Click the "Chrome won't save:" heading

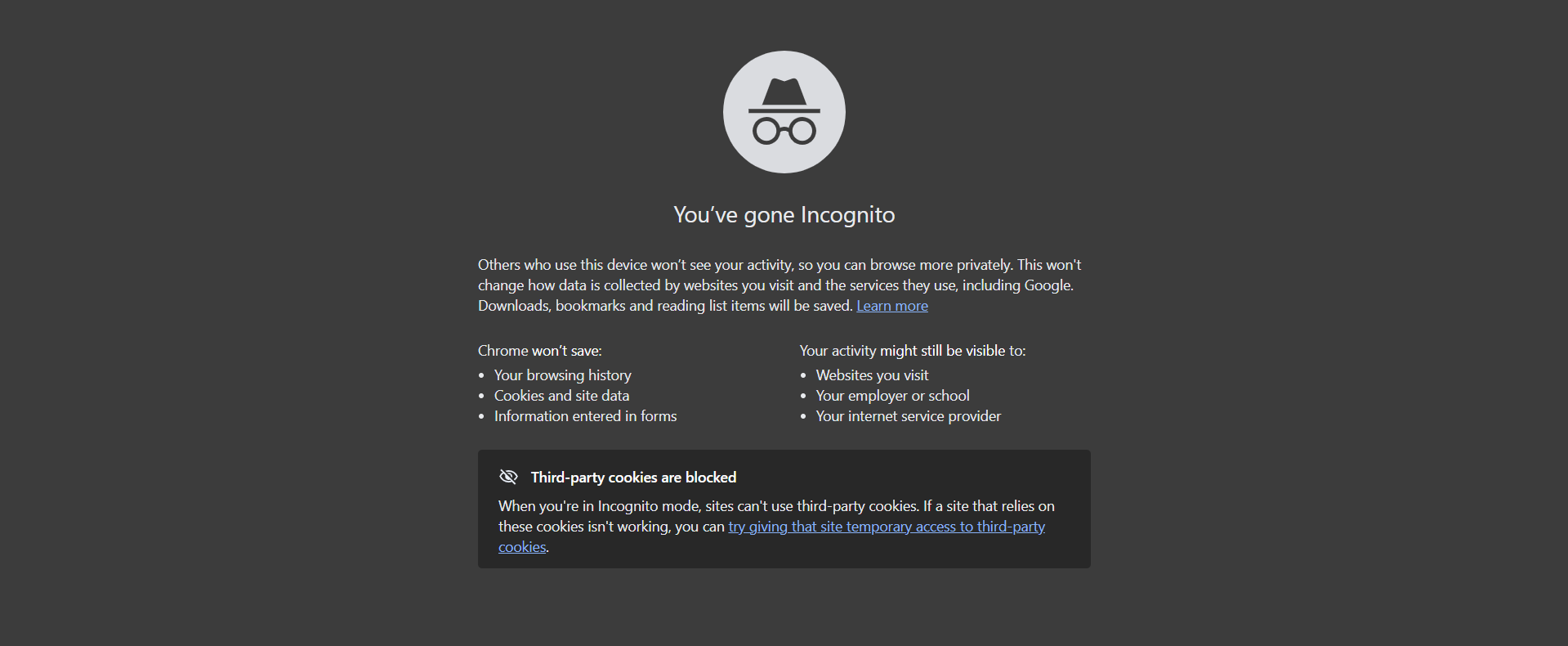pyautogui.click(x=540, y=351)
